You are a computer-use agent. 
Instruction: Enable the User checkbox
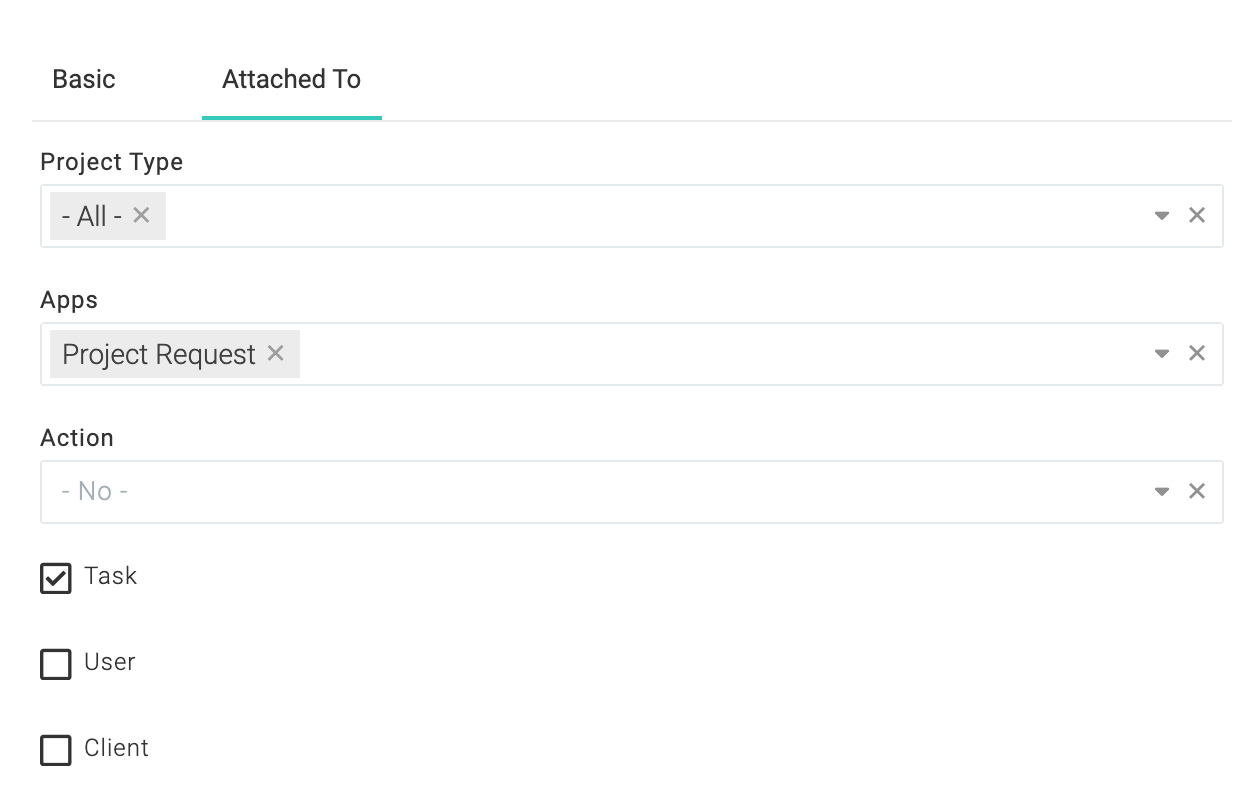coord(56,664)
